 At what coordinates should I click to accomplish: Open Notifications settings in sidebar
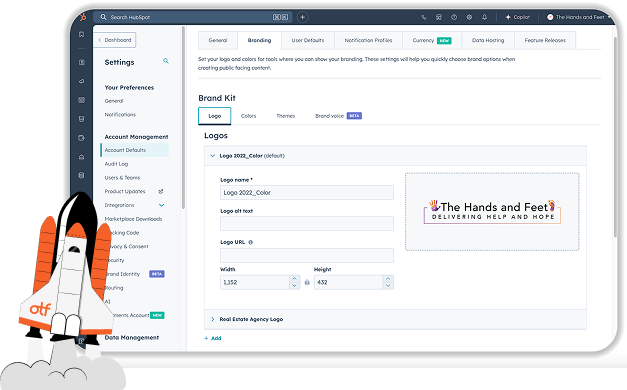click(120, 115)
